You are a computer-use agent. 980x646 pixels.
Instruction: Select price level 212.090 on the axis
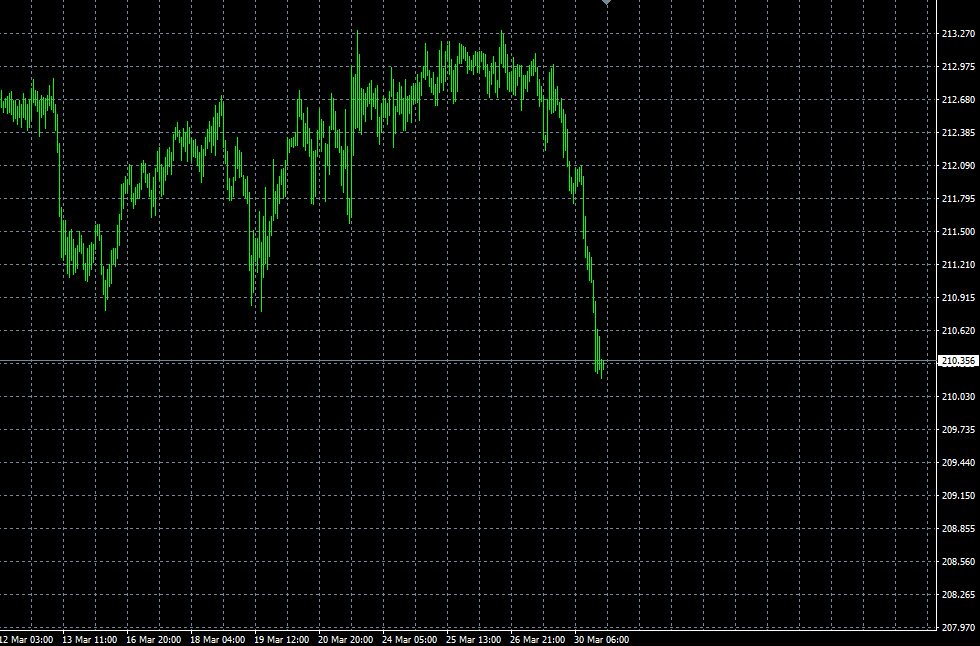[x=958, y=166]
